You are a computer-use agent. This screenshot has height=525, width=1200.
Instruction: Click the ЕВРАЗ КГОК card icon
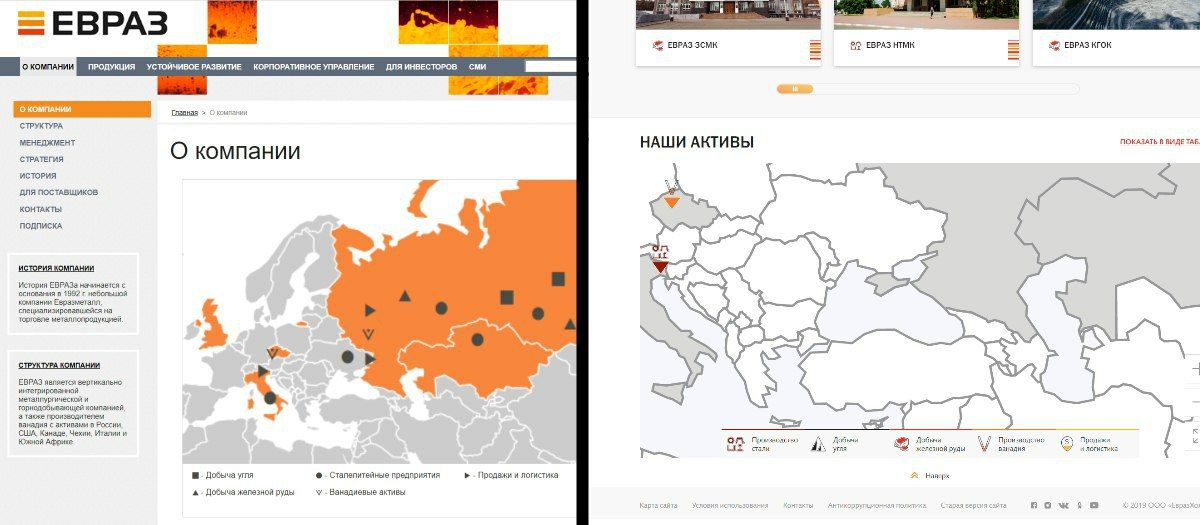tap(1054, 46)
